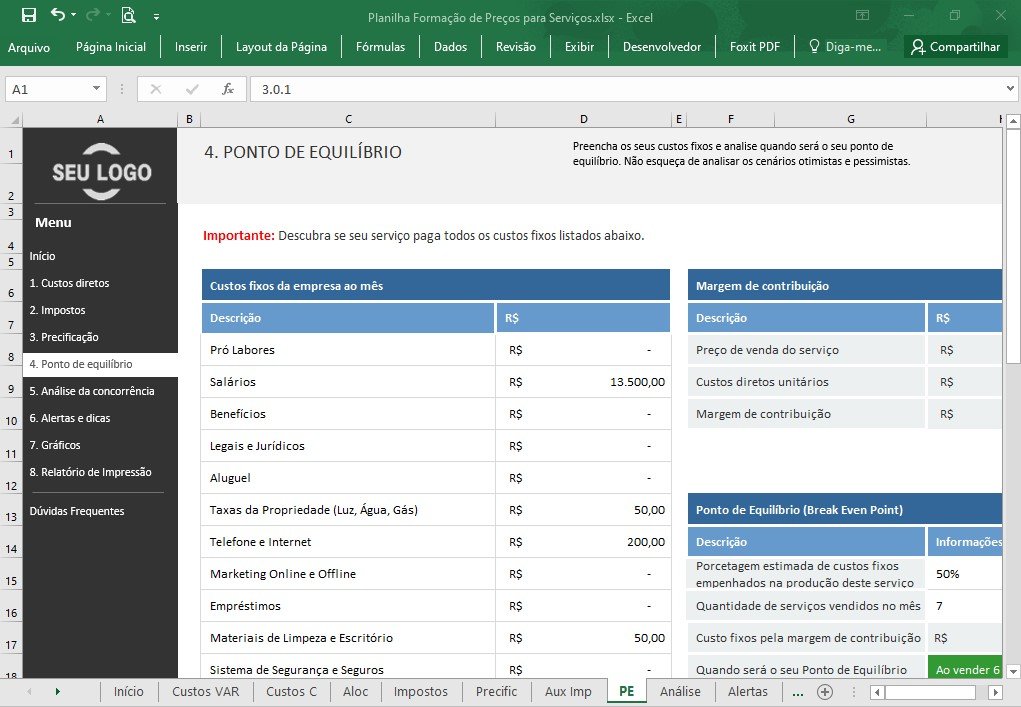Screen dimensions: 1021x707
Task: Add a new sheet with plus icon
Action: tap(825, 691)
